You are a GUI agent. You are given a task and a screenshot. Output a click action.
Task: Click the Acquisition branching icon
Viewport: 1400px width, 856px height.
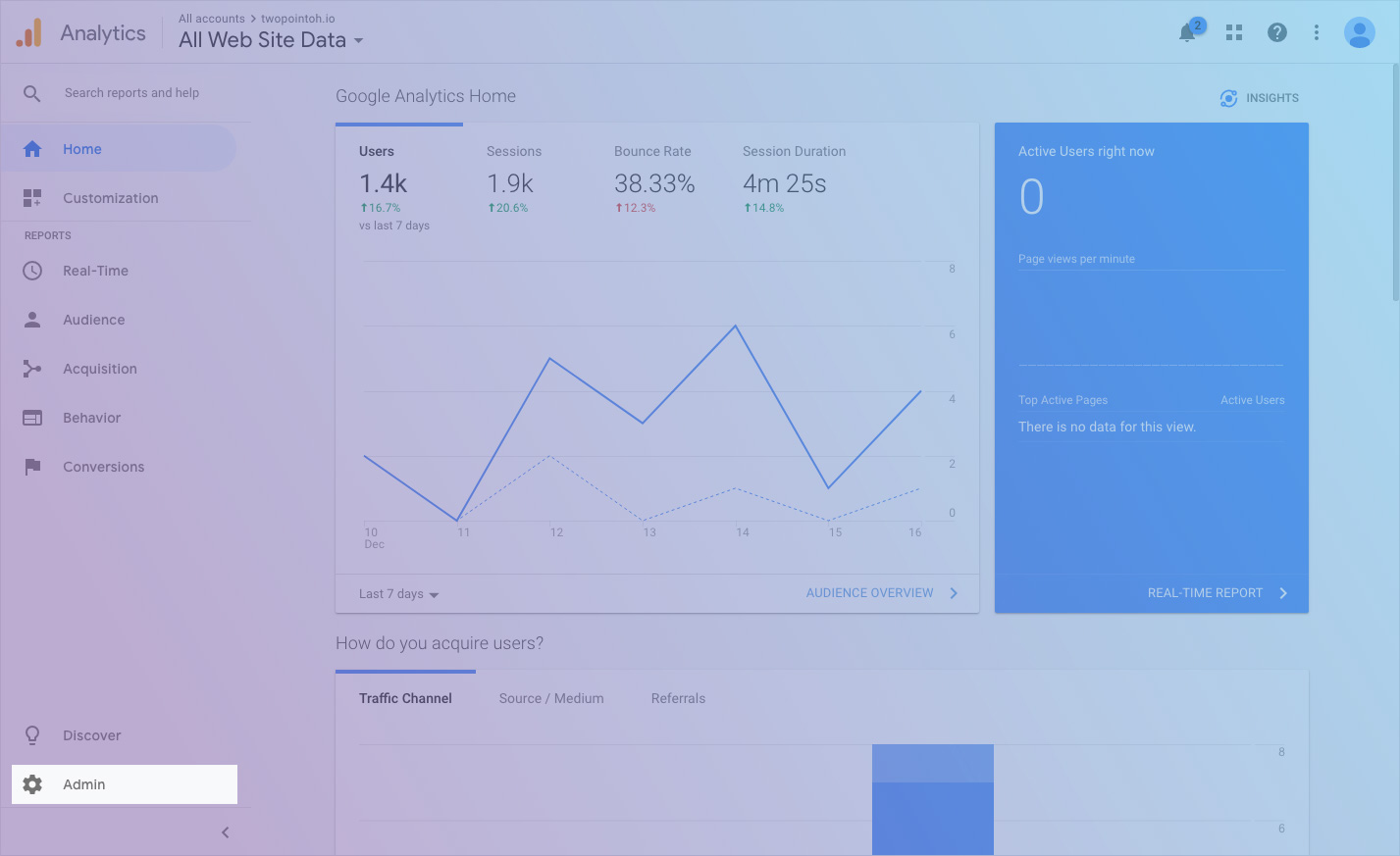point(32,369)
